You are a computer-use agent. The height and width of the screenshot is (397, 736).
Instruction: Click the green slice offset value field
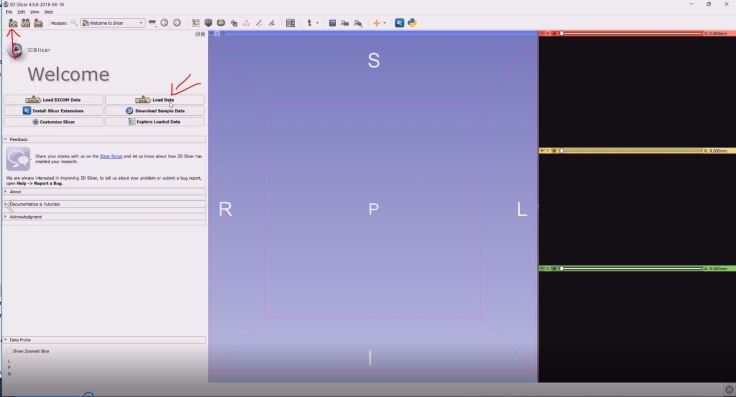715,268
